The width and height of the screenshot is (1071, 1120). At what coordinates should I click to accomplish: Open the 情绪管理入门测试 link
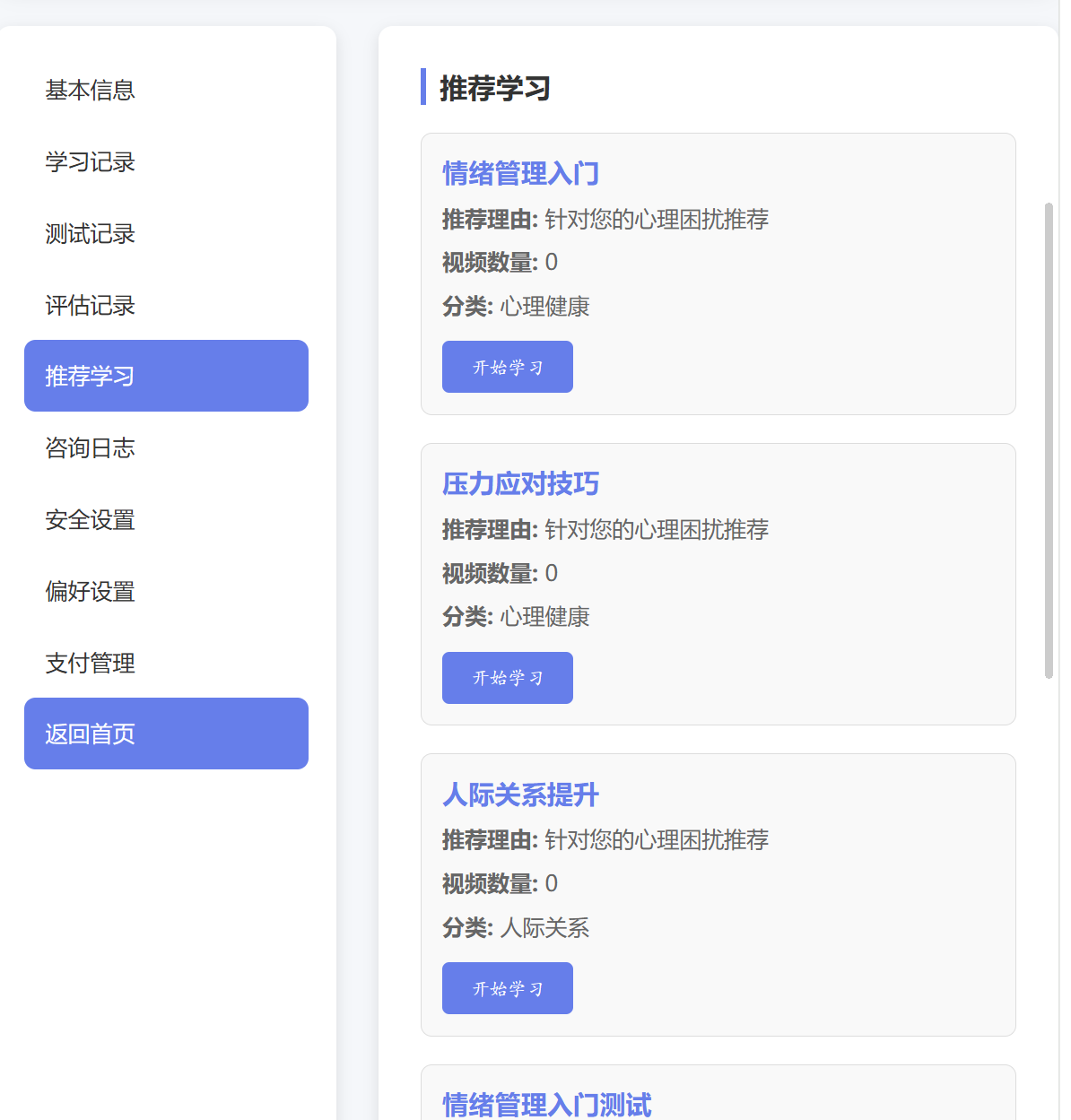click(x=546, y=1104)
